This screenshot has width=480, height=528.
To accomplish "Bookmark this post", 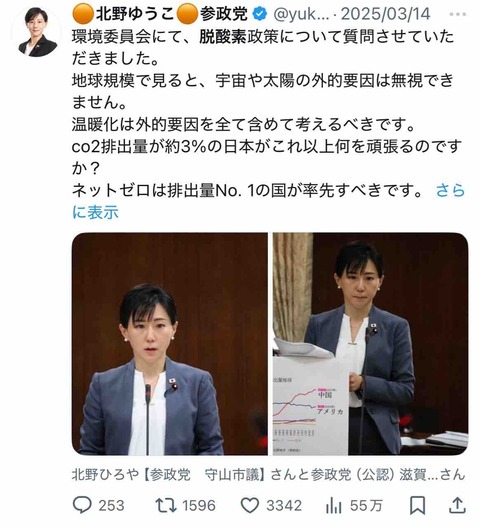I will [417, 505].
